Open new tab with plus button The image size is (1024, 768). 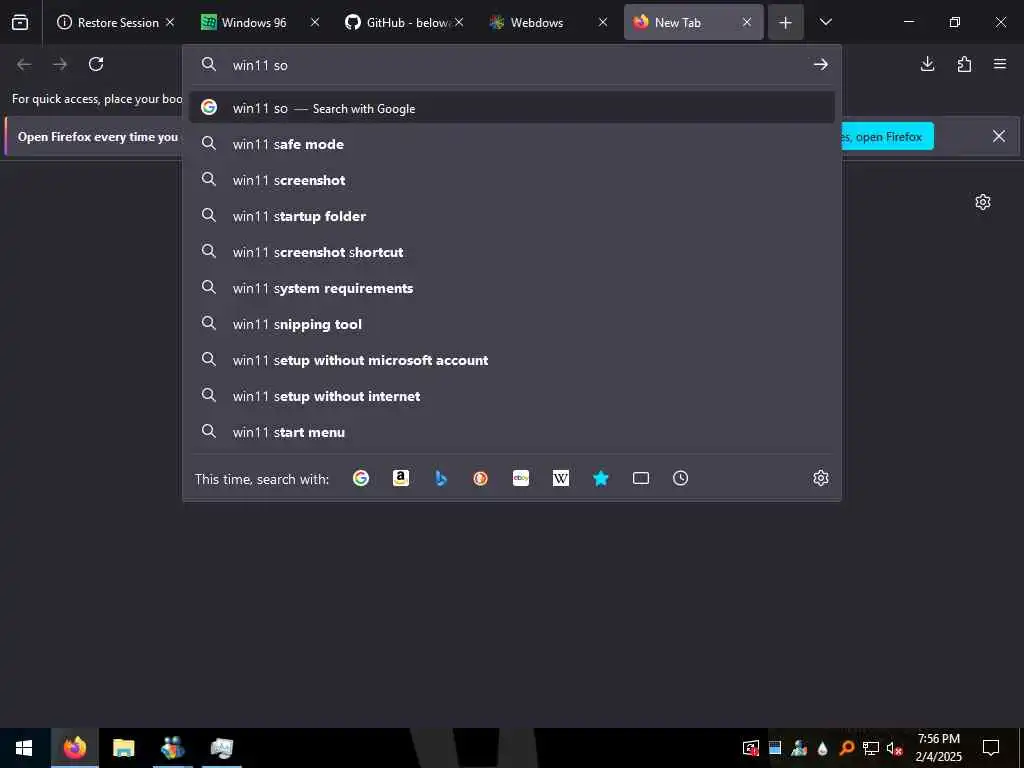coord(786,22)
